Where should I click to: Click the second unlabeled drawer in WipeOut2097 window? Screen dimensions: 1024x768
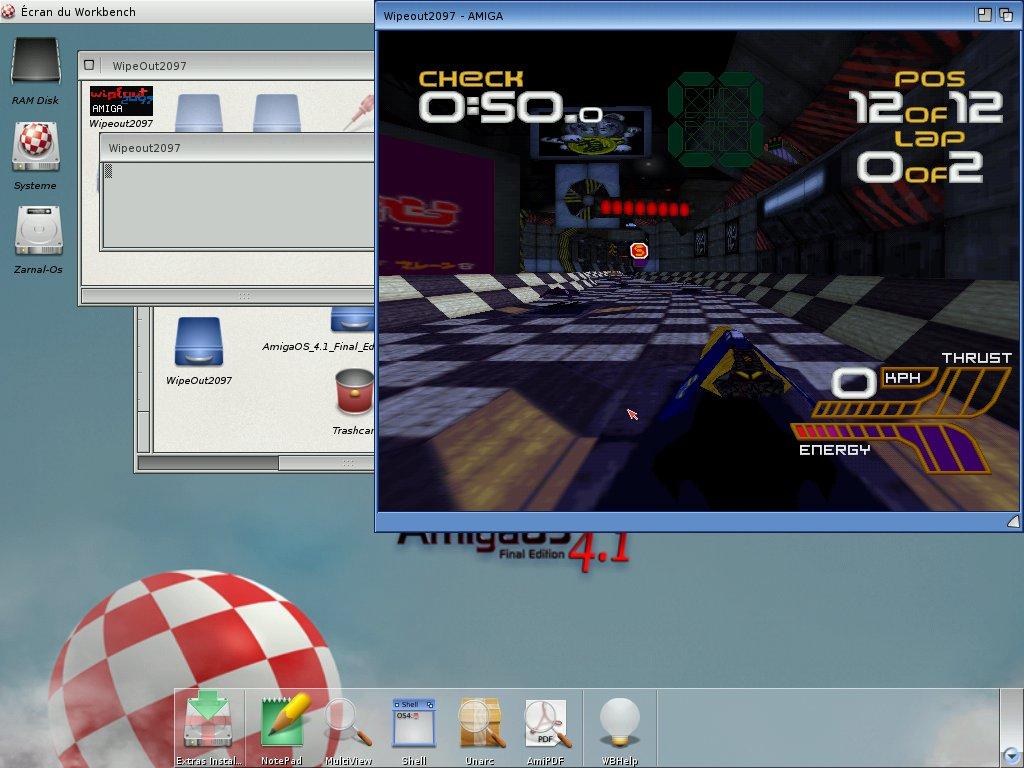pyautogui.click(x=276, y=113)
